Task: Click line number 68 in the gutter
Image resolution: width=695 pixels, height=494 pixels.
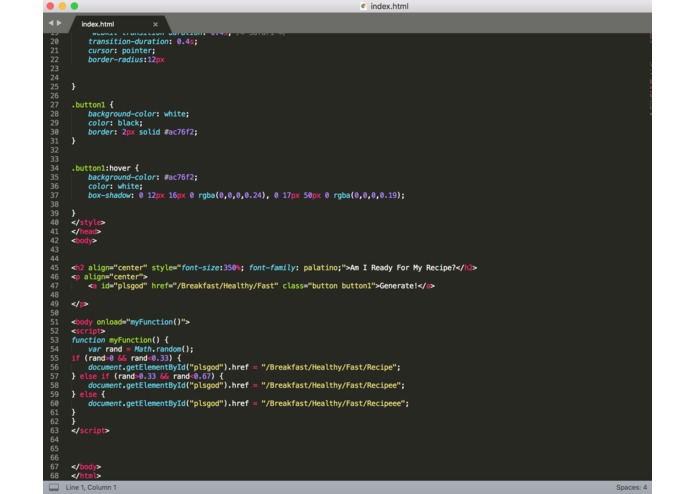Action: 54,475
